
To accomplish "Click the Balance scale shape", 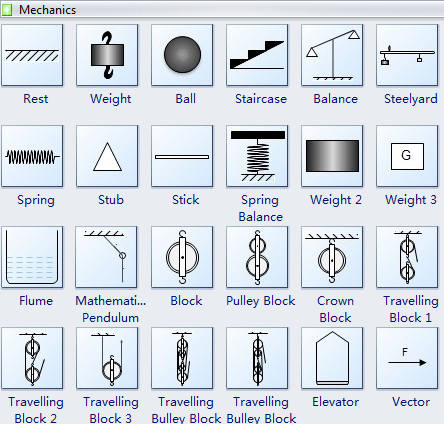I will (332, 55).
